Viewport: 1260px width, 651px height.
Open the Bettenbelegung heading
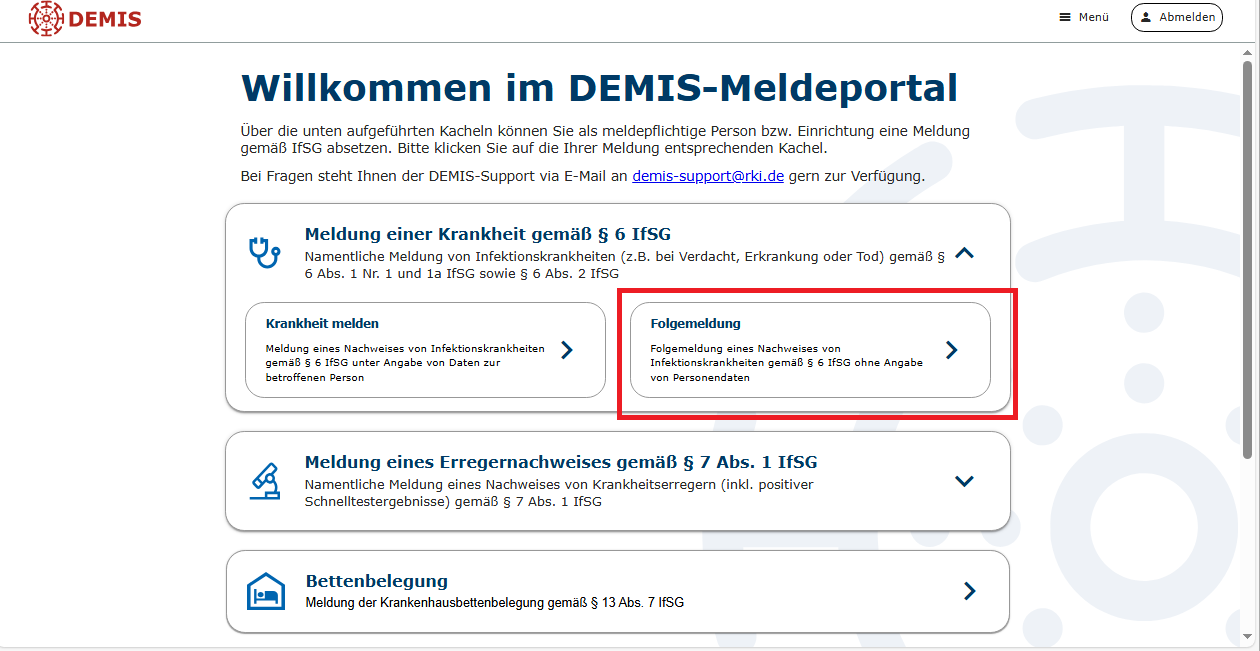tap(376, 581)
